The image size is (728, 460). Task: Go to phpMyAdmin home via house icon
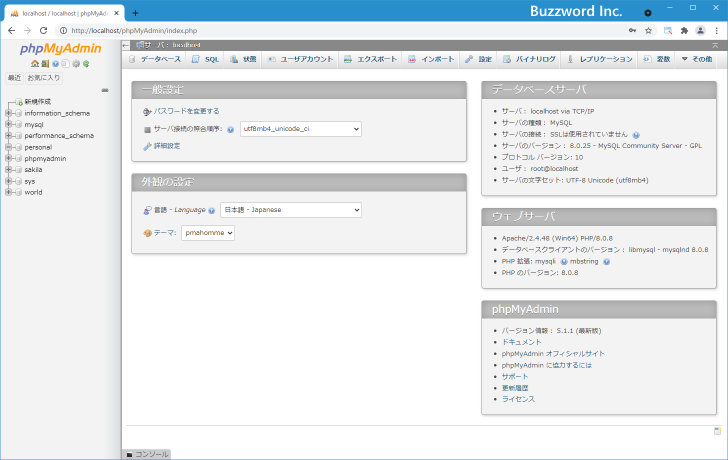coord(35,64)
